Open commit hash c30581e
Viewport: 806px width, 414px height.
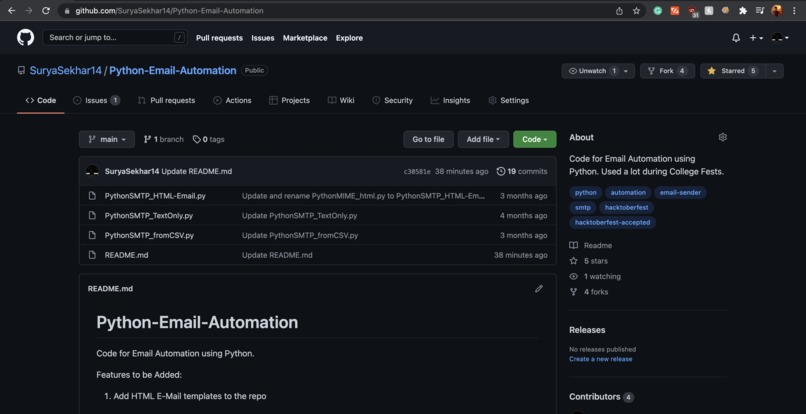pyautogui.click(x=417, y=172)
